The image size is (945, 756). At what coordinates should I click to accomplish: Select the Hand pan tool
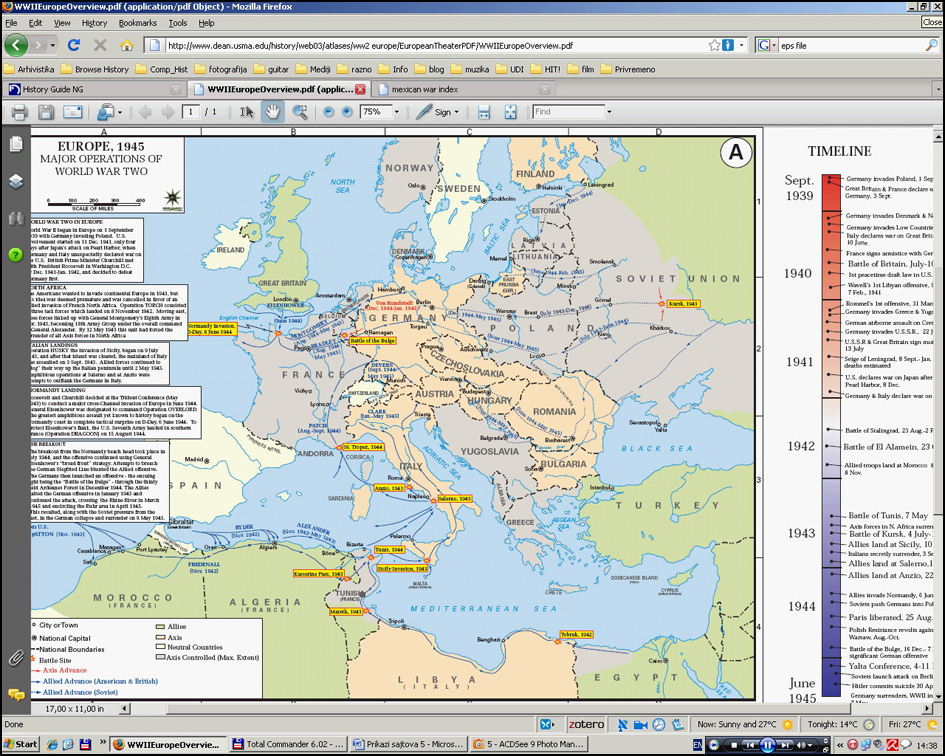click(272, 112)
